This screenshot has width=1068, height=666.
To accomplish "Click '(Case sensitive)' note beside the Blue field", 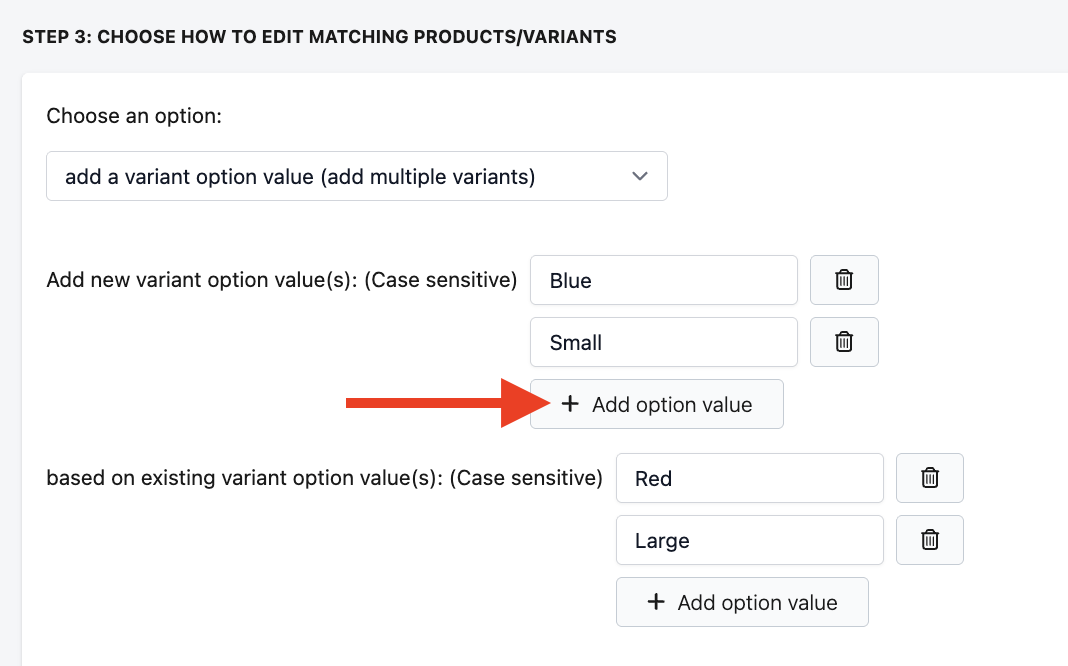I will pyautogui.click(x=440, y=280).
